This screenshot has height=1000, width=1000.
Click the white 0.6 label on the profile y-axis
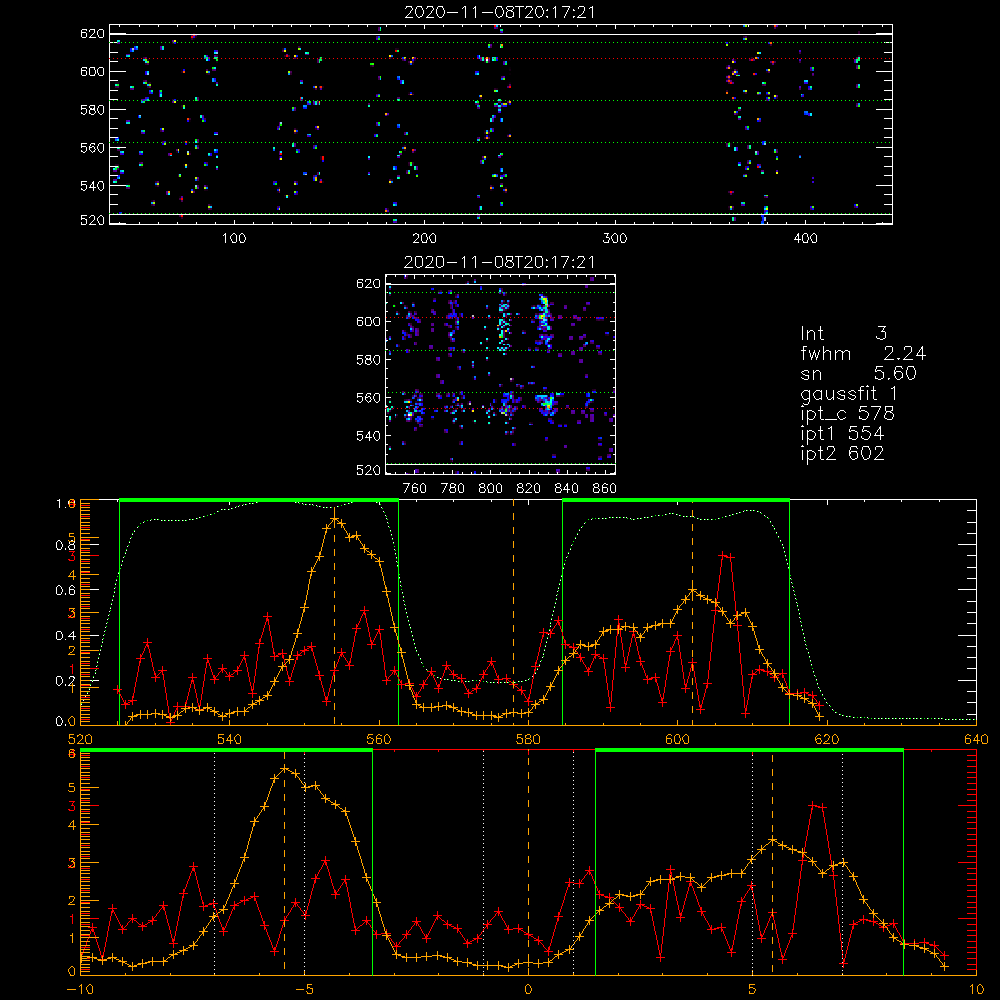pyautogui.click(x=65, y=590)
